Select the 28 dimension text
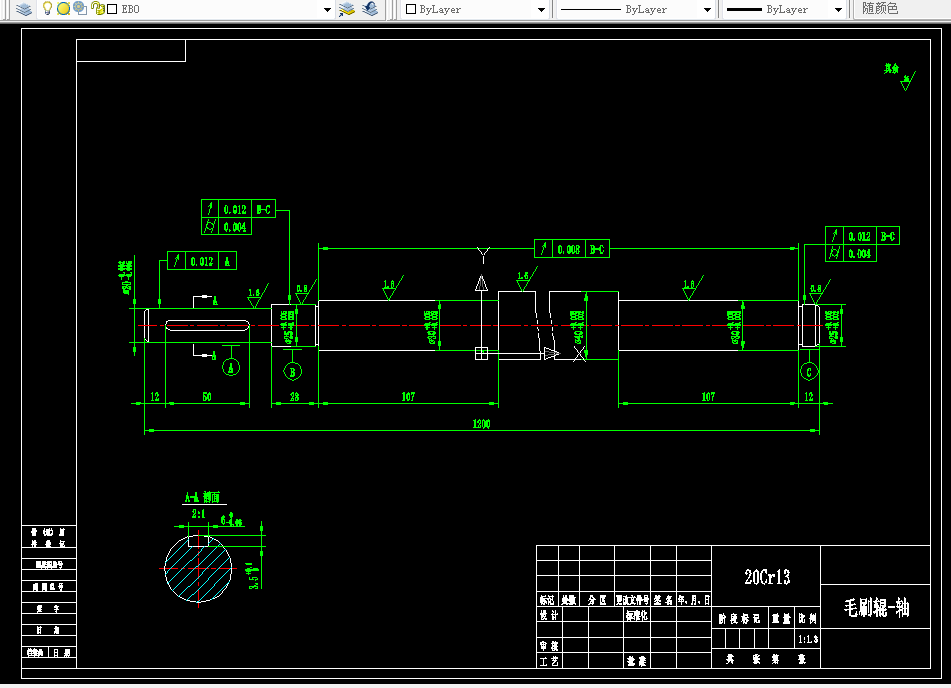 294,396
